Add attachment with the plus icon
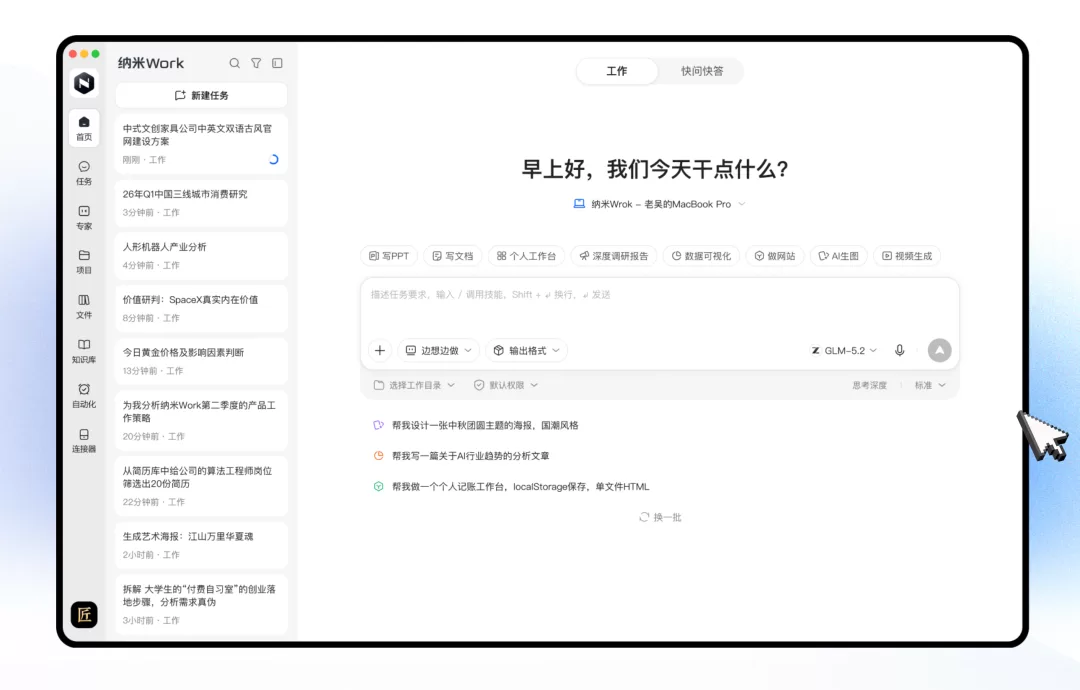Viewport: 1080px width, 690px height. point(380,351)
